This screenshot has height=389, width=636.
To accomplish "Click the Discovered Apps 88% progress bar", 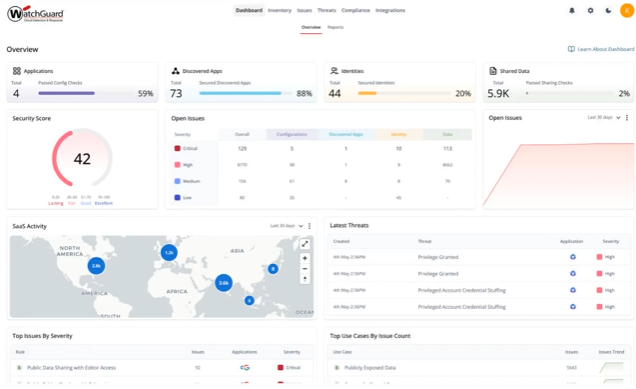I will pyautogui.click(x=245, y=93).
